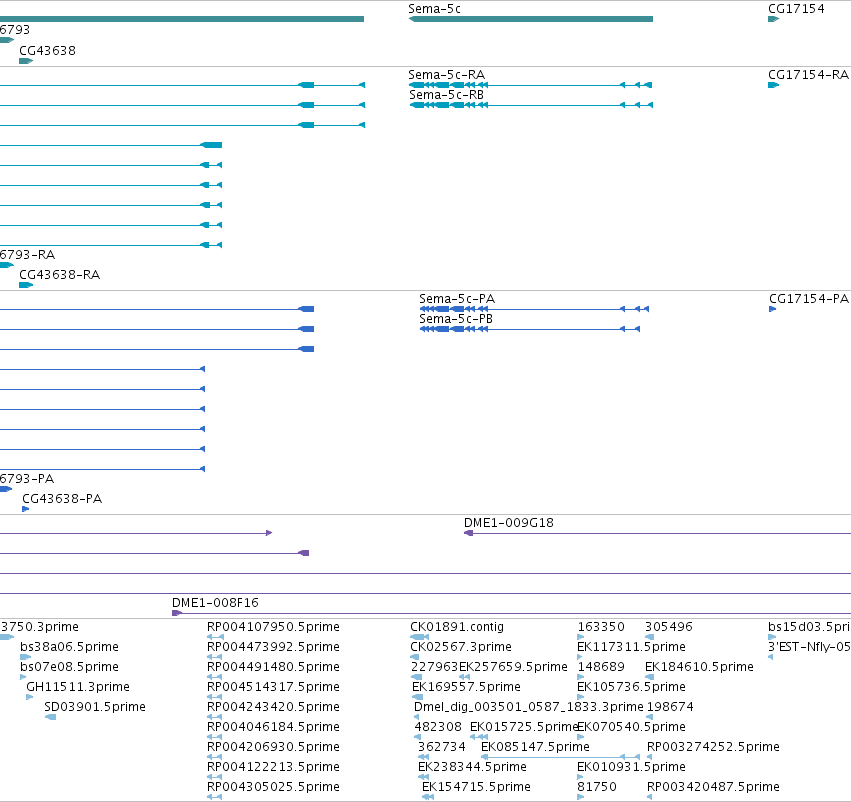Click the bs38a06.5prime EST label

(x=69, y=647)
